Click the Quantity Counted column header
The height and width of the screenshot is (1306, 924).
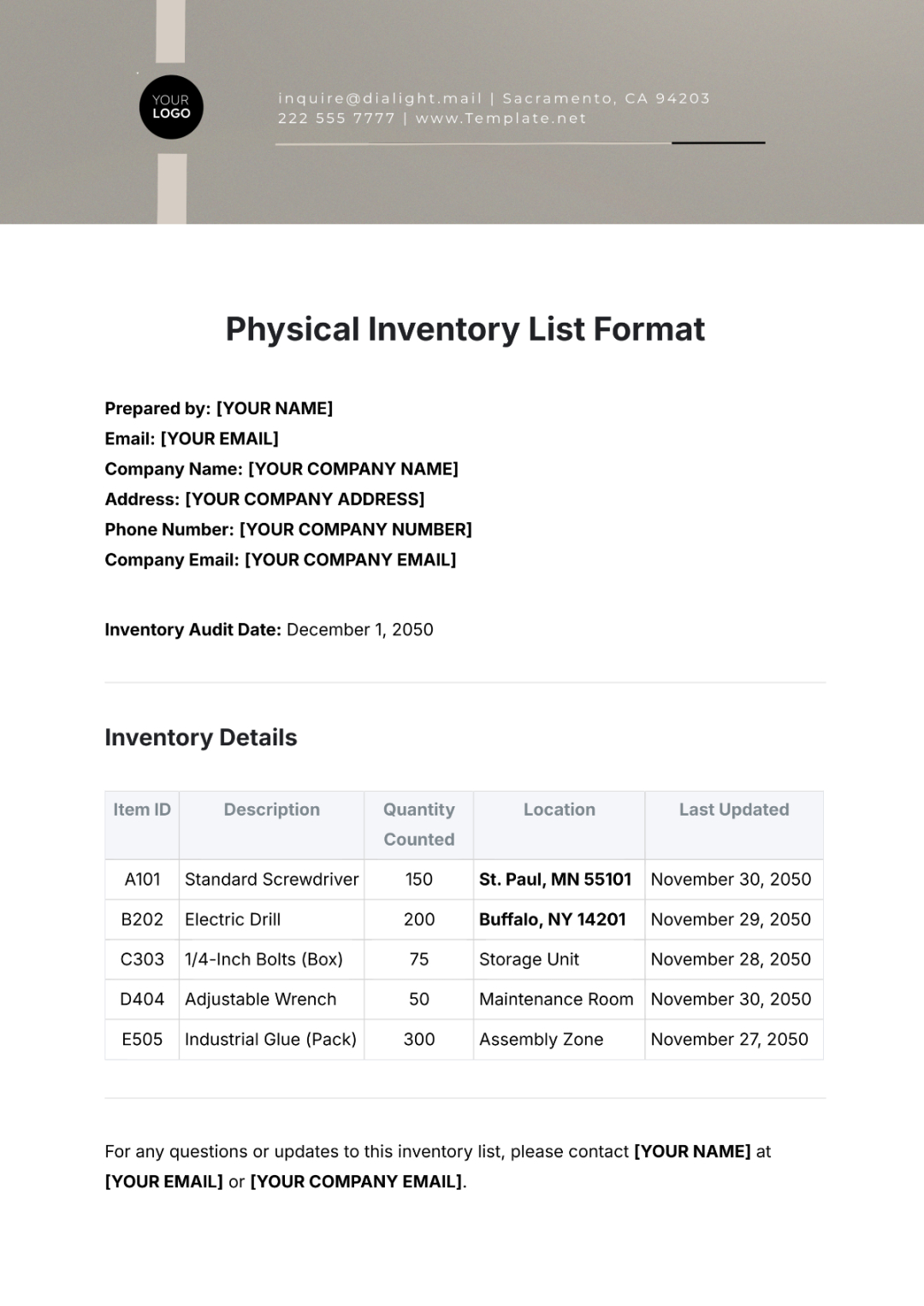pyautogui.click(x=418, y=824)
